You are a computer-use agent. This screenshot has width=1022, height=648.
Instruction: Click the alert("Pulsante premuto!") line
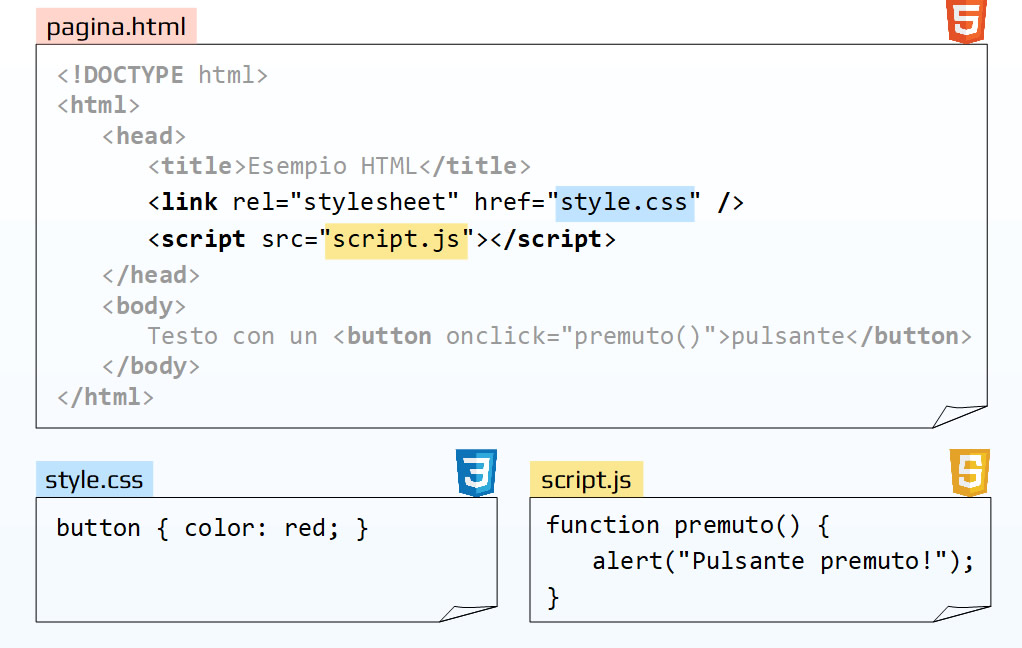[x=783, y=561]
